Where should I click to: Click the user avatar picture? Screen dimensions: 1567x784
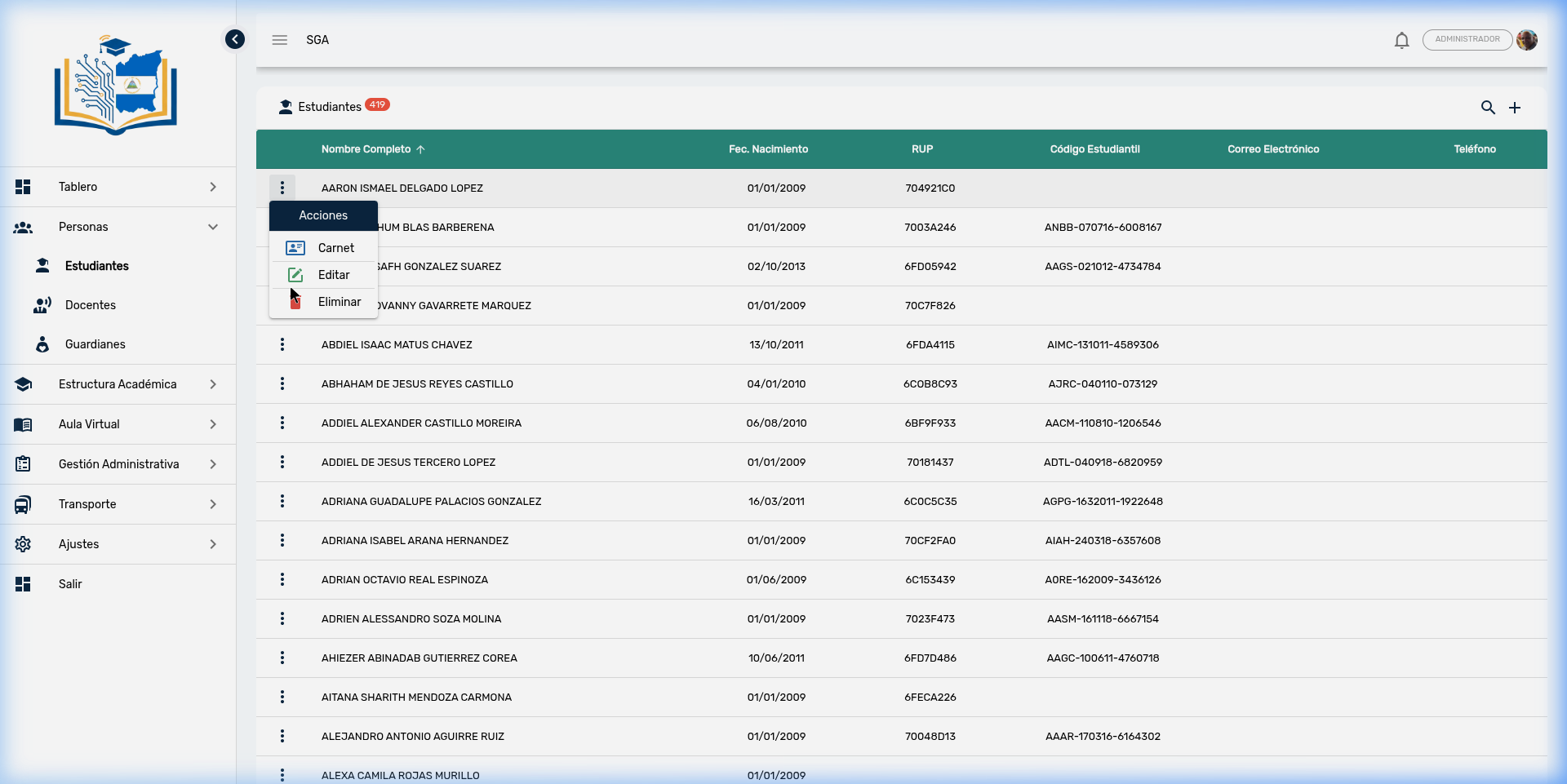[x=1527, y=40]
